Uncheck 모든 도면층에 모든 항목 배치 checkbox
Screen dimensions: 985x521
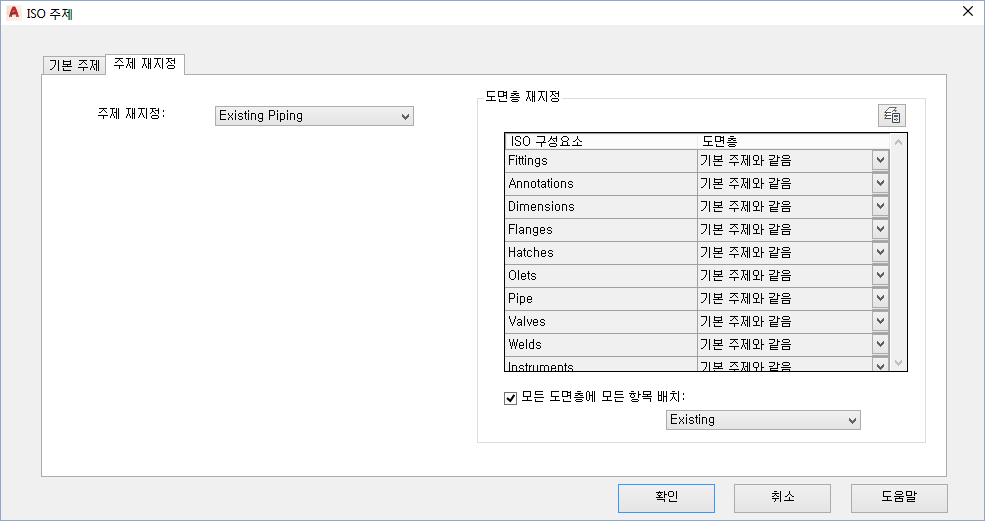tap(511, 397)
